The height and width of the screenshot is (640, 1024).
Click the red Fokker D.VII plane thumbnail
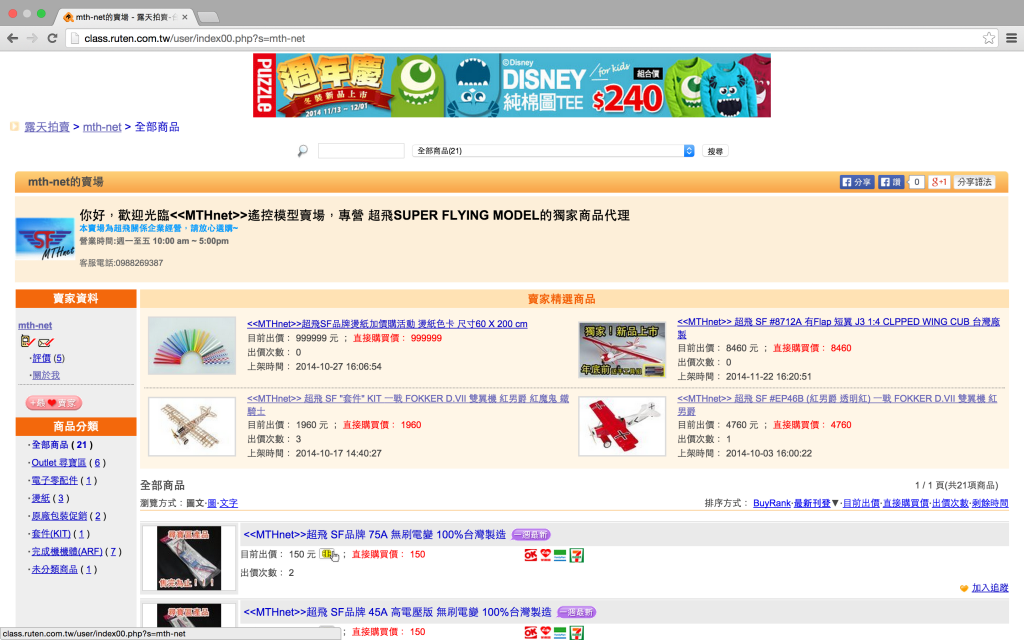click(x=622, y=426)
